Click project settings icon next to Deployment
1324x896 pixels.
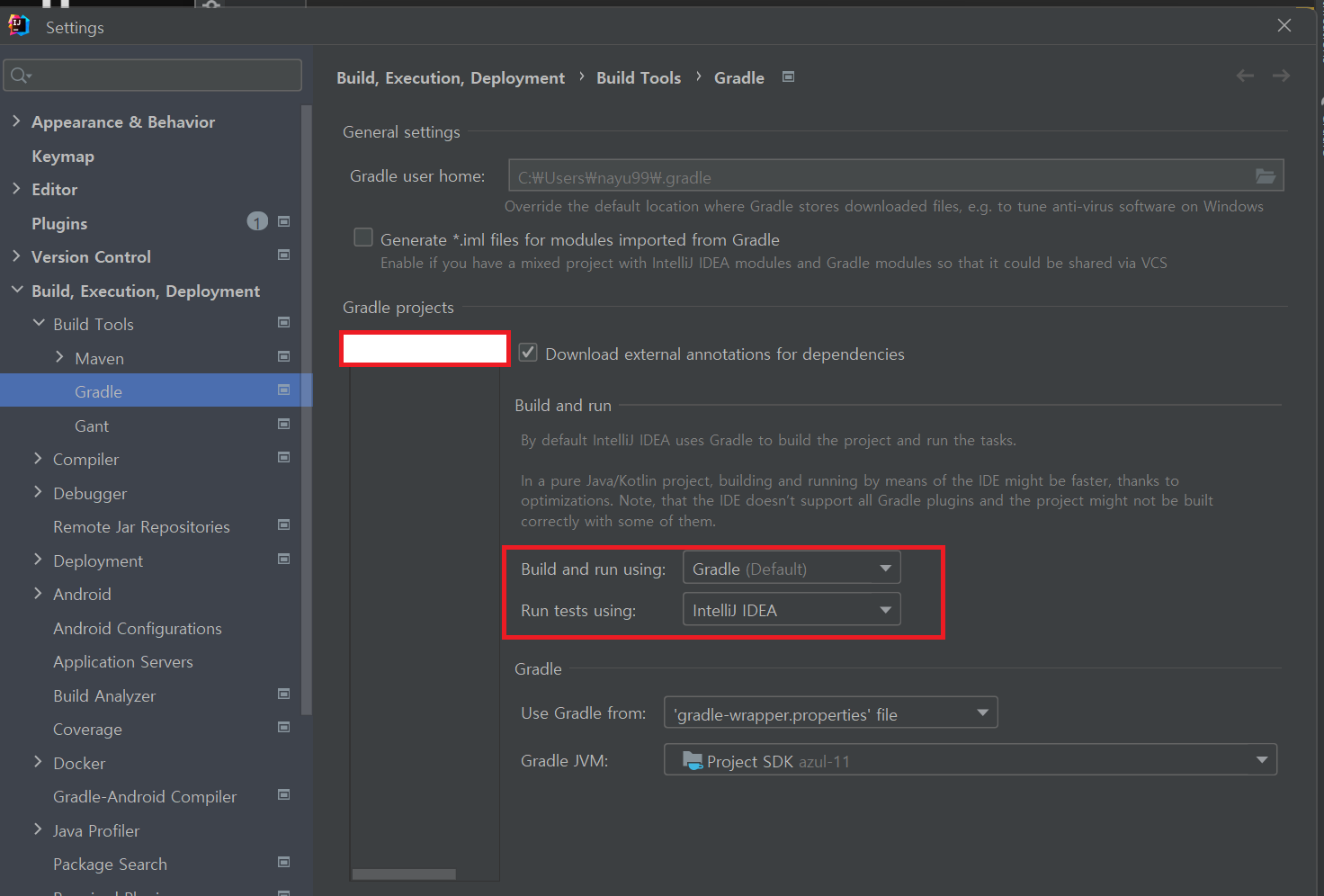point(284,560)
